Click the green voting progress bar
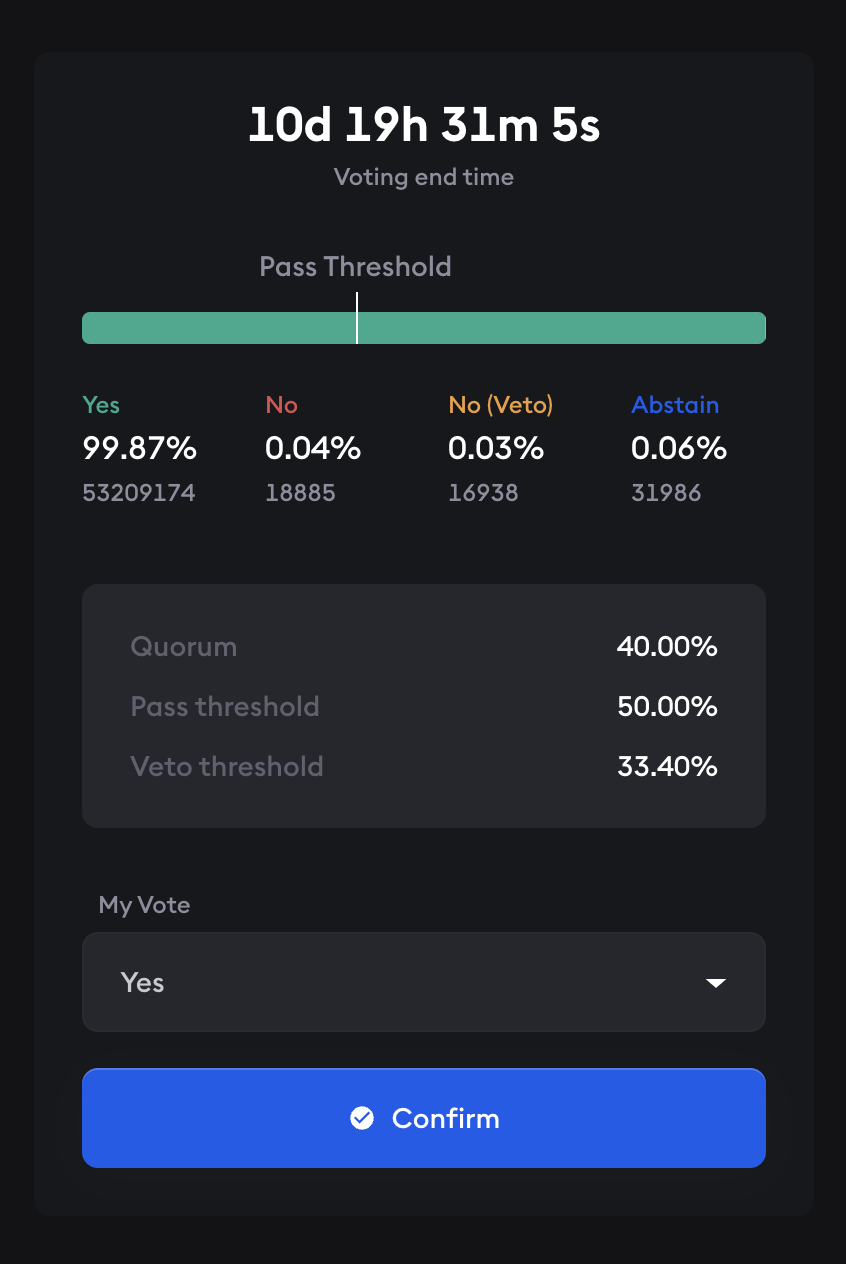Viewport: 846px width, 1264px height. pyautogui.click(x=560, y=328)
